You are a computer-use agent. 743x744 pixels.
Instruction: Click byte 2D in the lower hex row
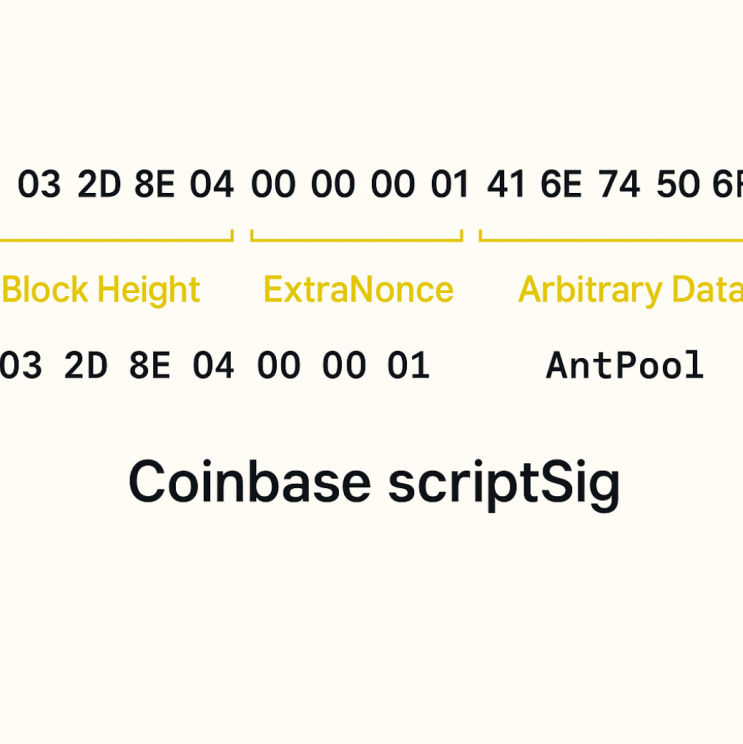[x=85, y=365]
